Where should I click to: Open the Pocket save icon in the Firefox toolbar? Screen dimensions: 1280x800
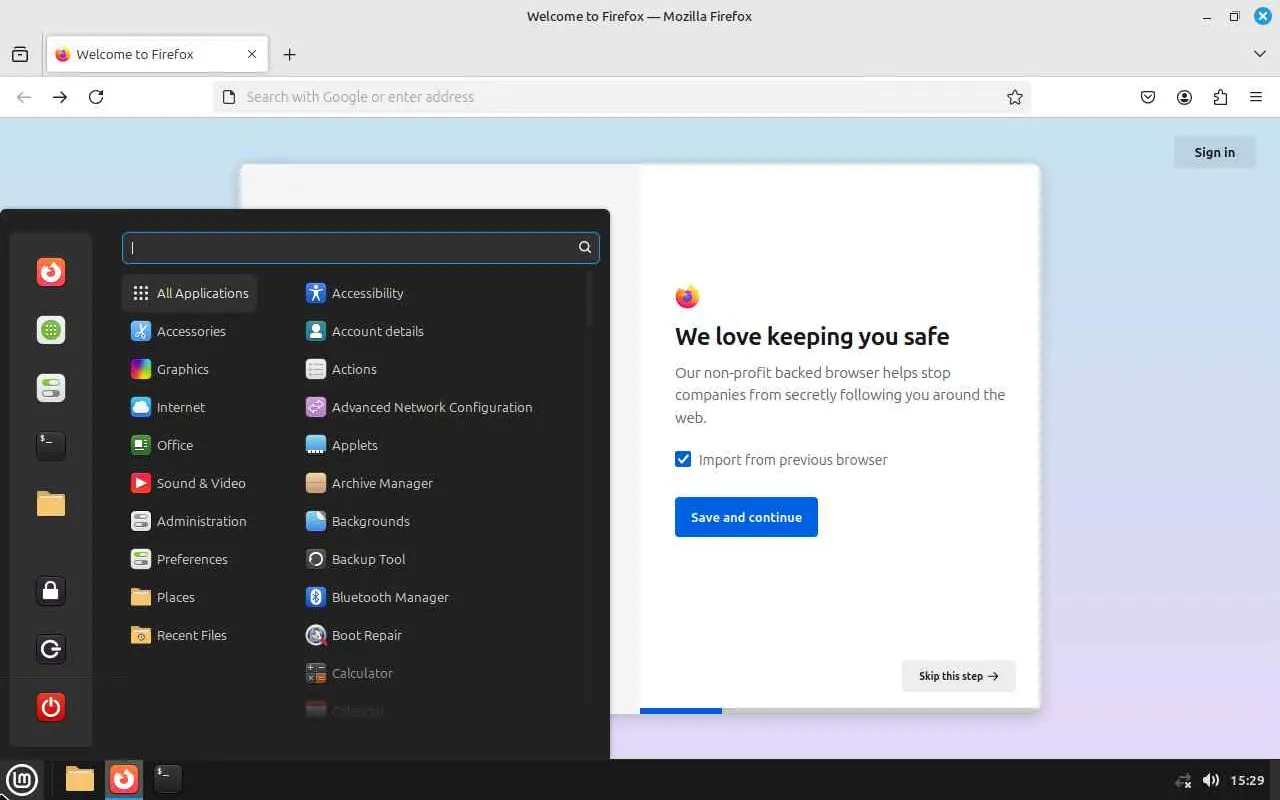(x=1148, y=97)
